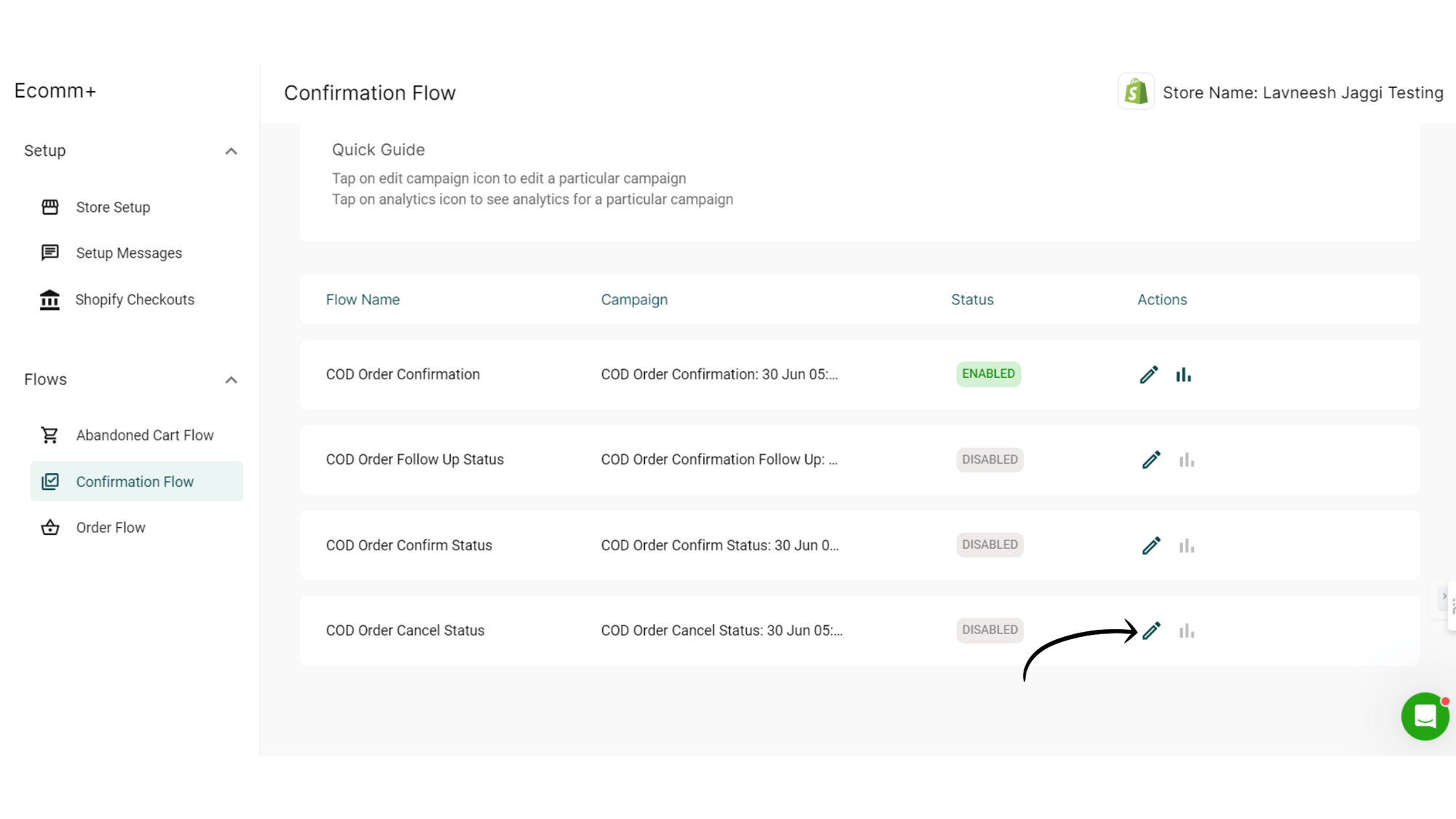Viewport: 1456px width, 819px height.
Task: Click the ENABLED status badge
Action: tap(989, 373)
